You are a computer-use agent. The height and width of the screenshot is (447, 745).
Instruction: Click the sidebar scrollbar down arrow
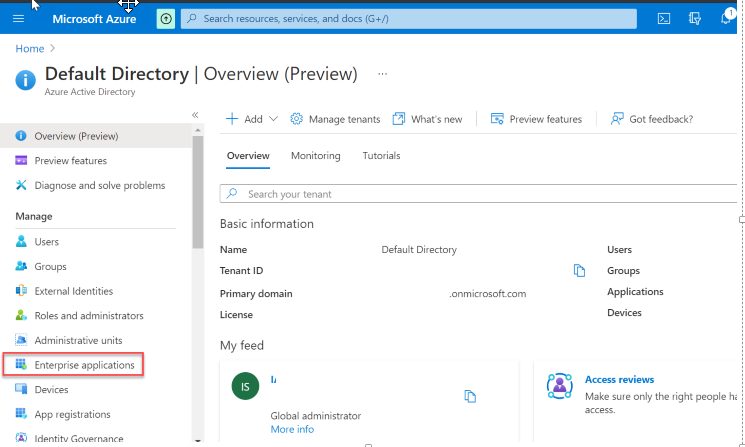[198, 441]
